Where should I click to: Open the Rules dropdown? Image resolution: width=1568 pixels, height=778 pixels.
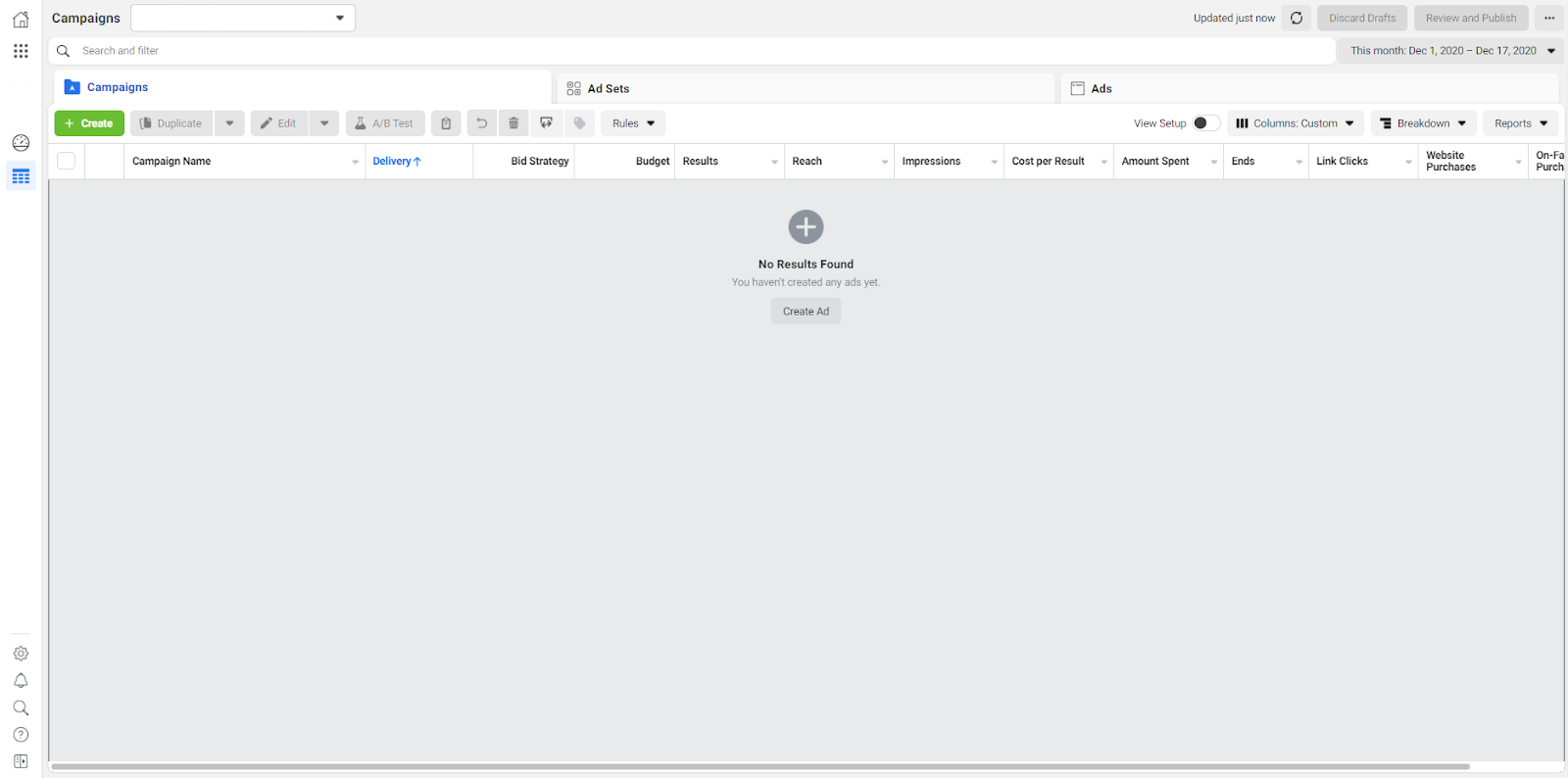[x=633, y=123]
